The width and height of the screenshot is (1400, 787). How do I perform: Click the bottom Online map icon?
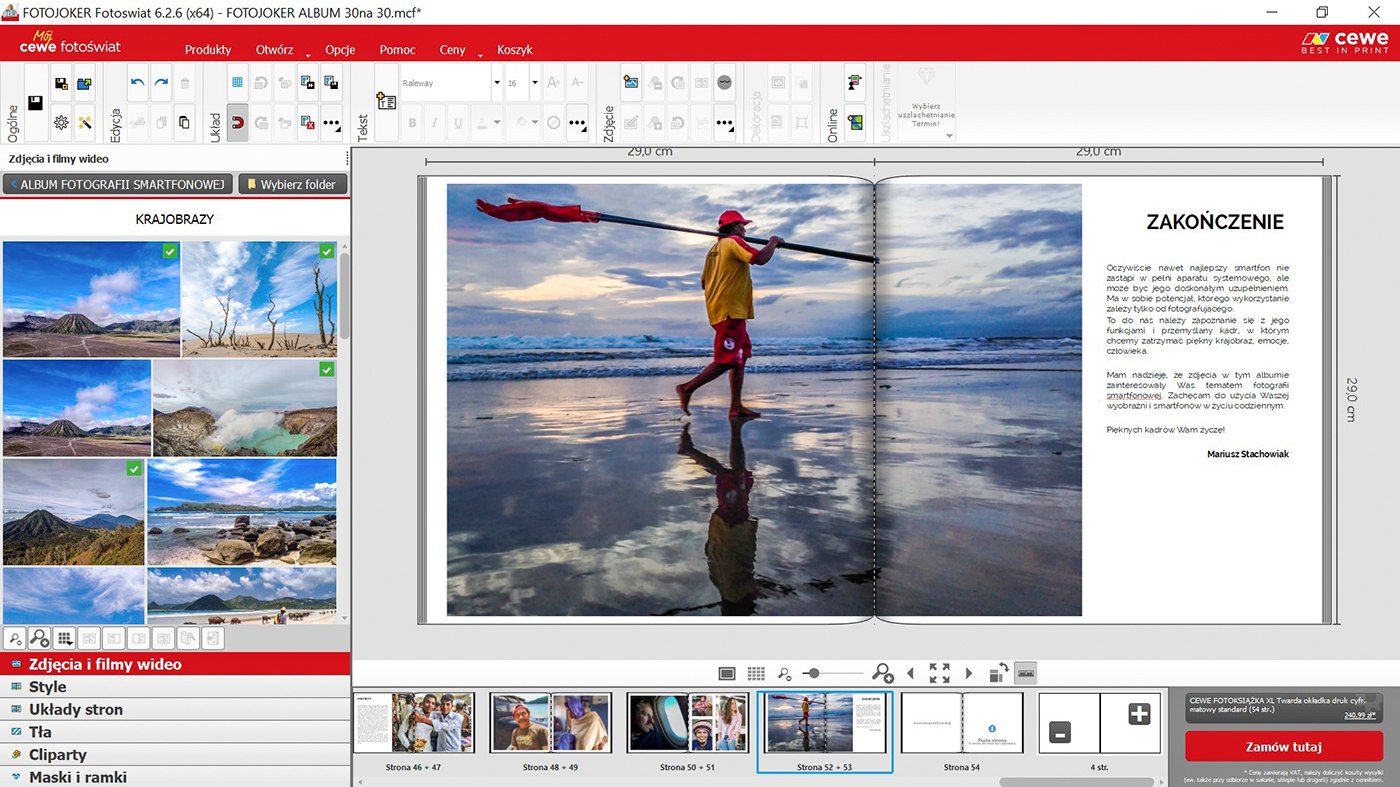click(855, 122)
